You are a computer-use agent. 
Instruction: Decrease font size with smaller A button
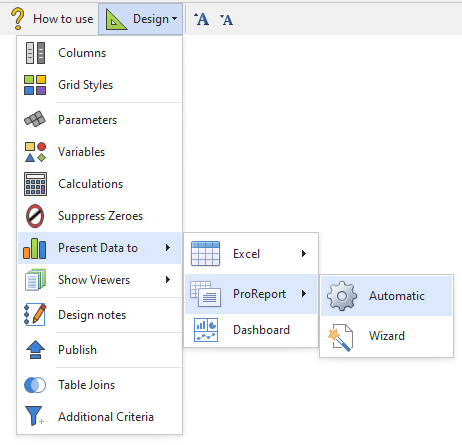pyautogui.click(x=226, y=20)
